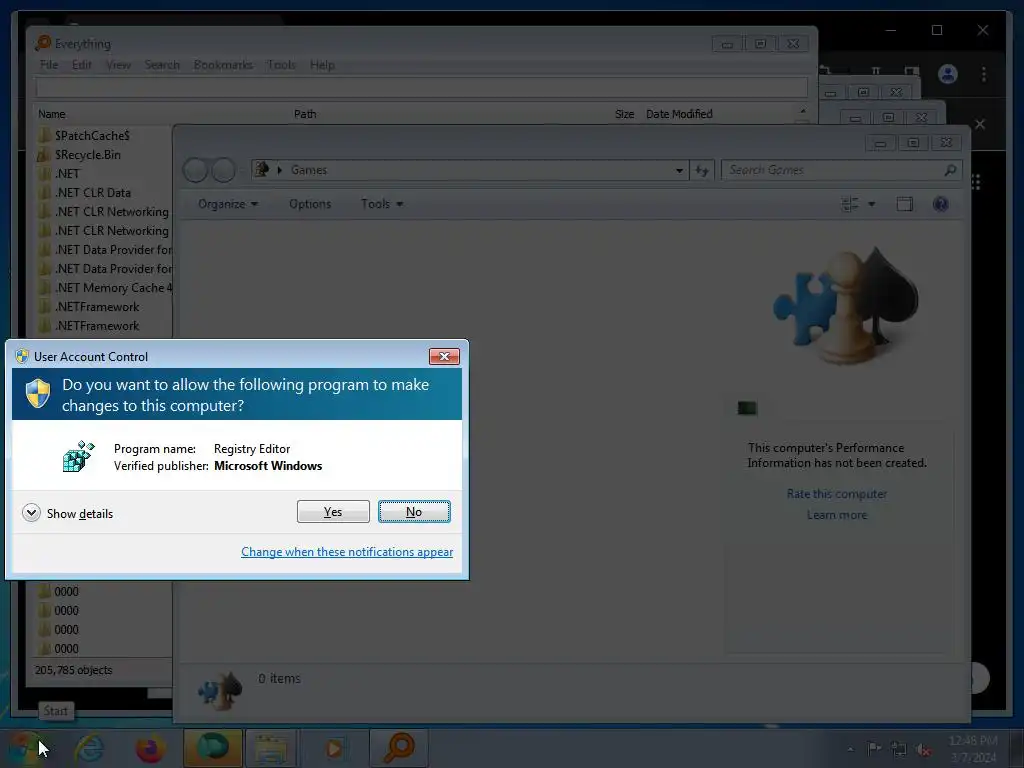Open File menu in Everything window
The image size is (1024, 768).
(x=49, y=65)
